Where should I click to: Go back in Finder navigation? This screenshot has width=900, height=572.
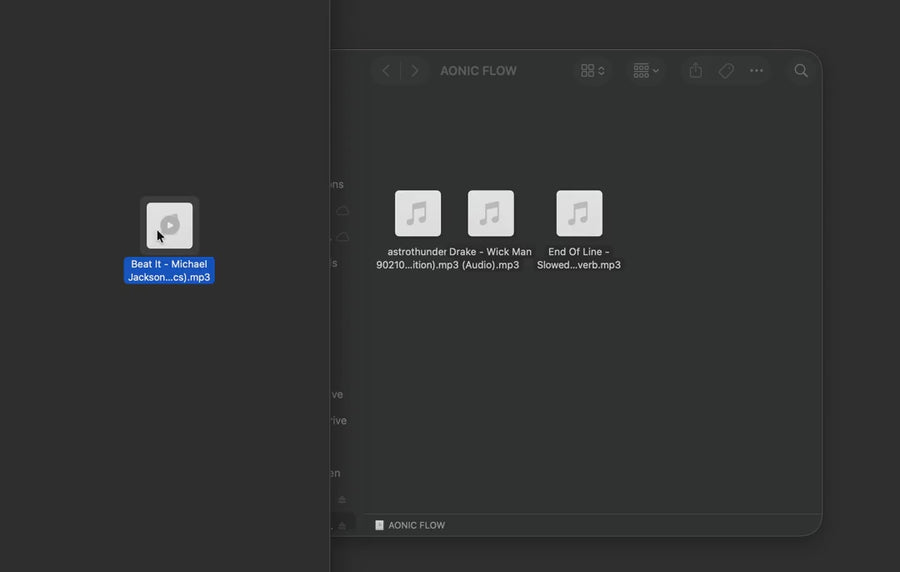[386, 71]
